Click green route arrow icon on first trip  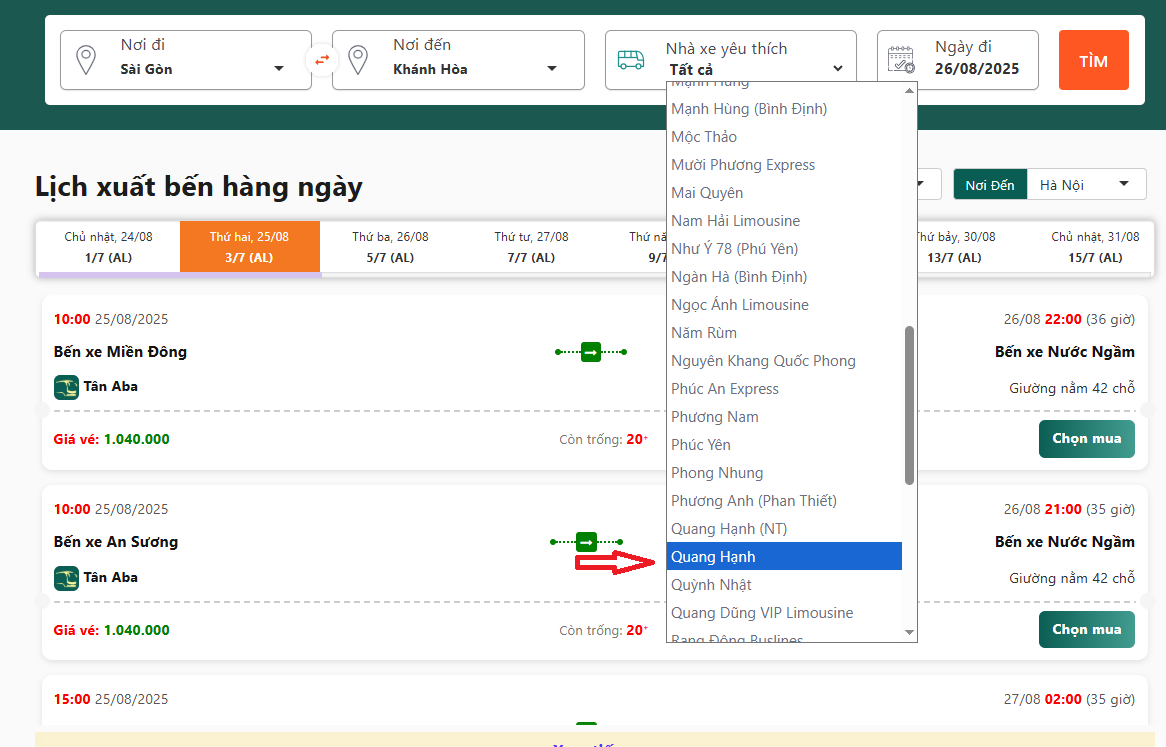[x=590, y=352]
